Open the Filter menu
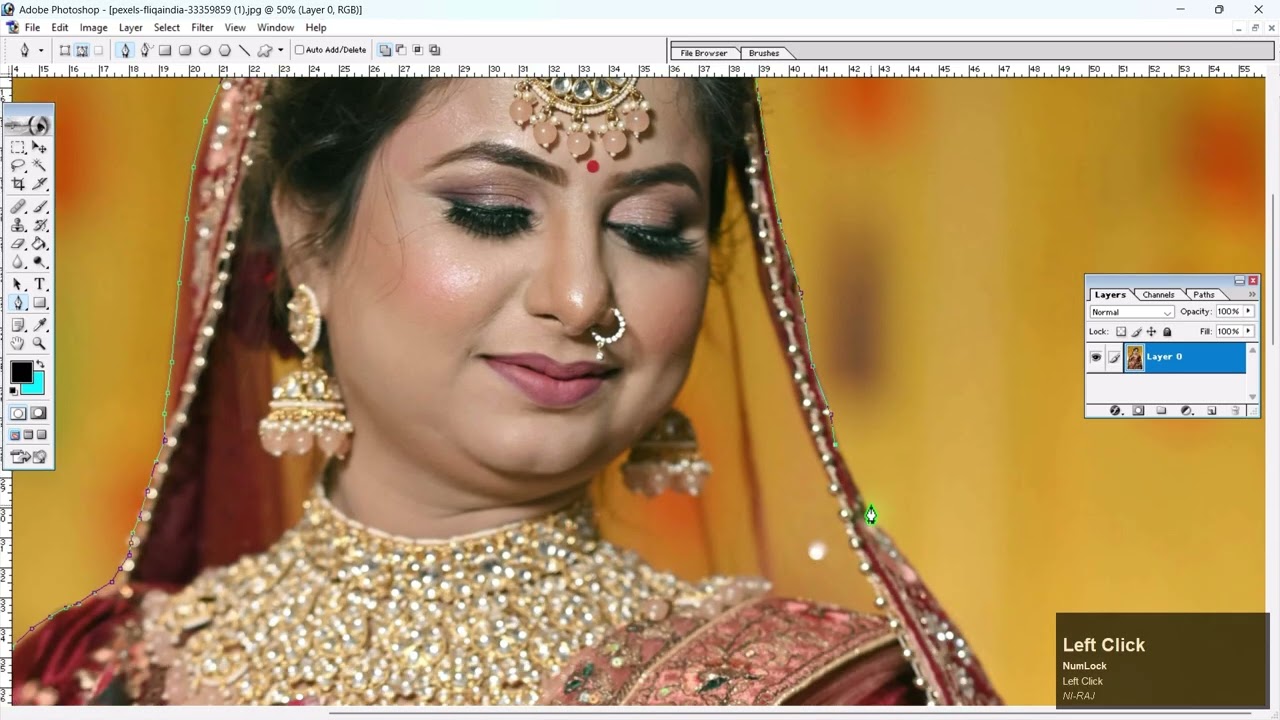The width and height of the screenshot is (1280, 720). point(202,28)
